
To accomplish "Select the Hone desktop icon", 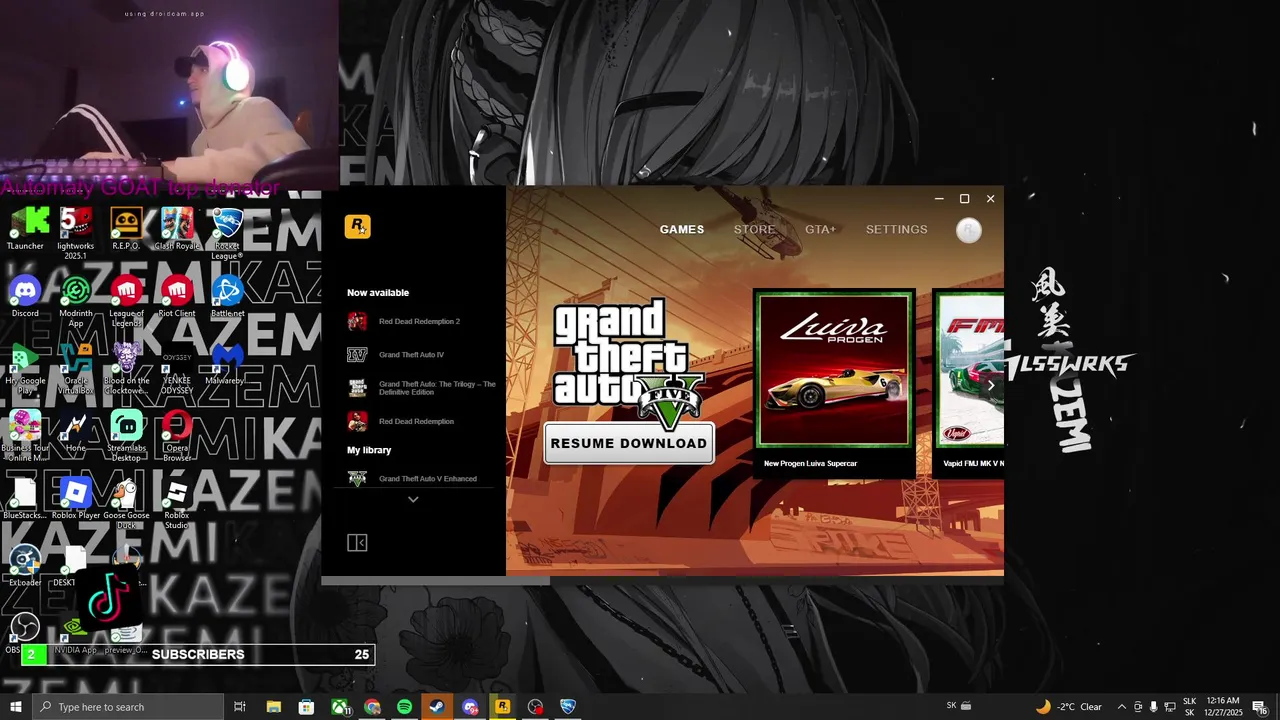I will pos(76,431).
